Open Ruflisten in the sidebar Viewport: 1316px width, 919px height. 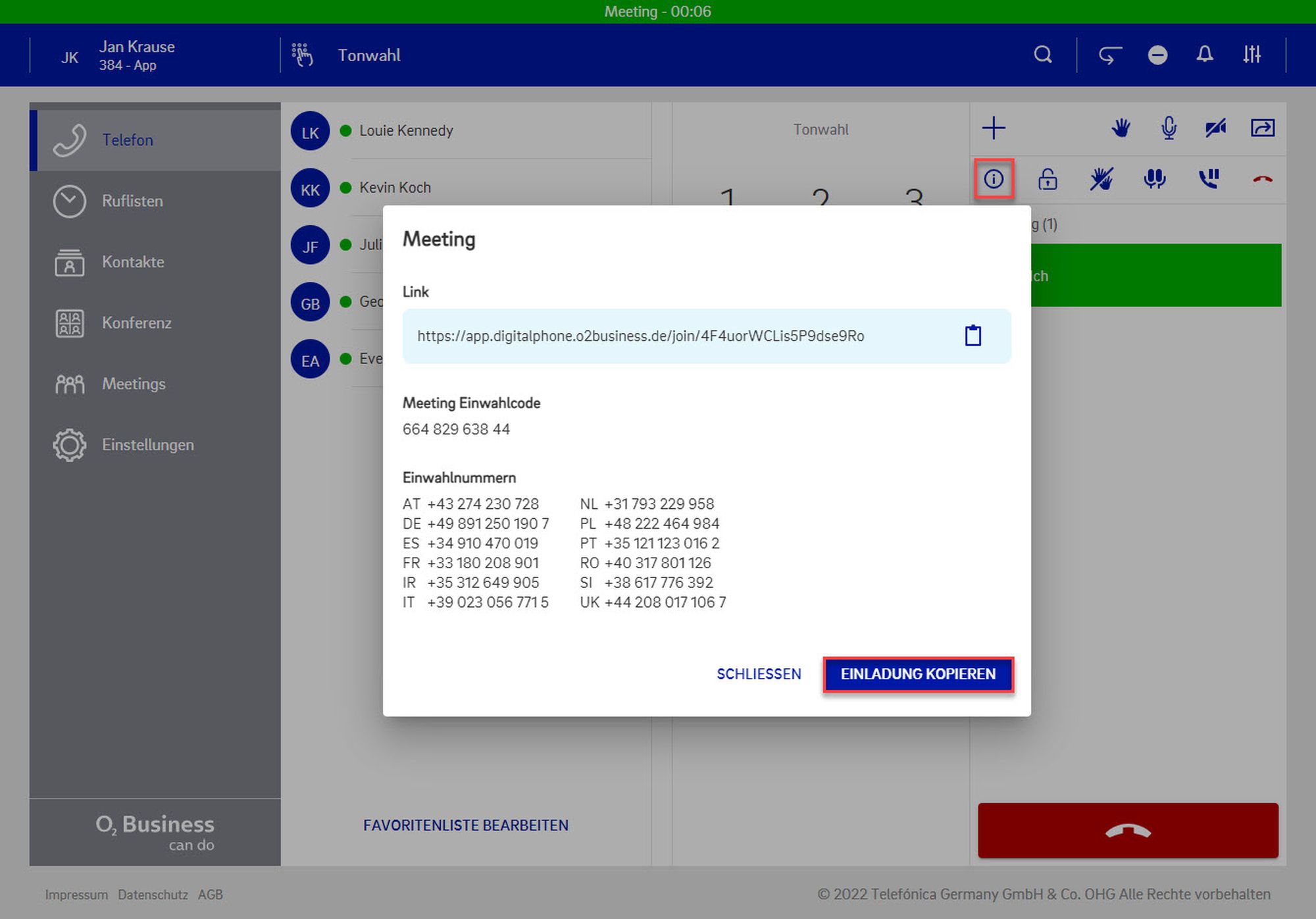point(132,201)
